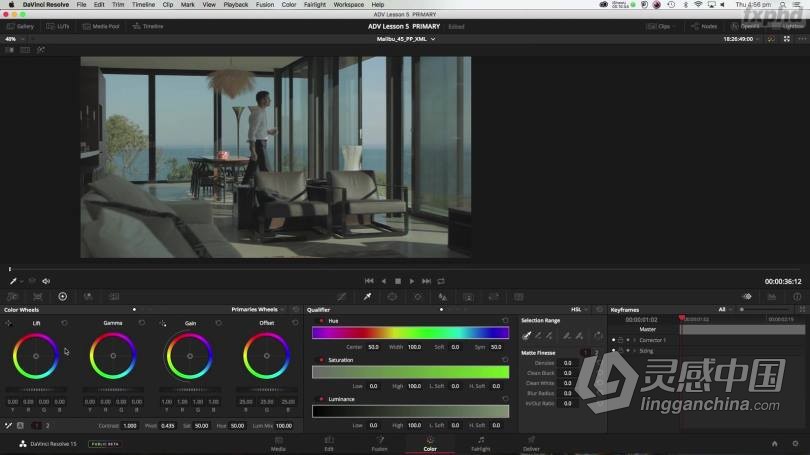The image size is (810, 455).
Task: Reset the Gain color wheel
Action: coord(219,323)
